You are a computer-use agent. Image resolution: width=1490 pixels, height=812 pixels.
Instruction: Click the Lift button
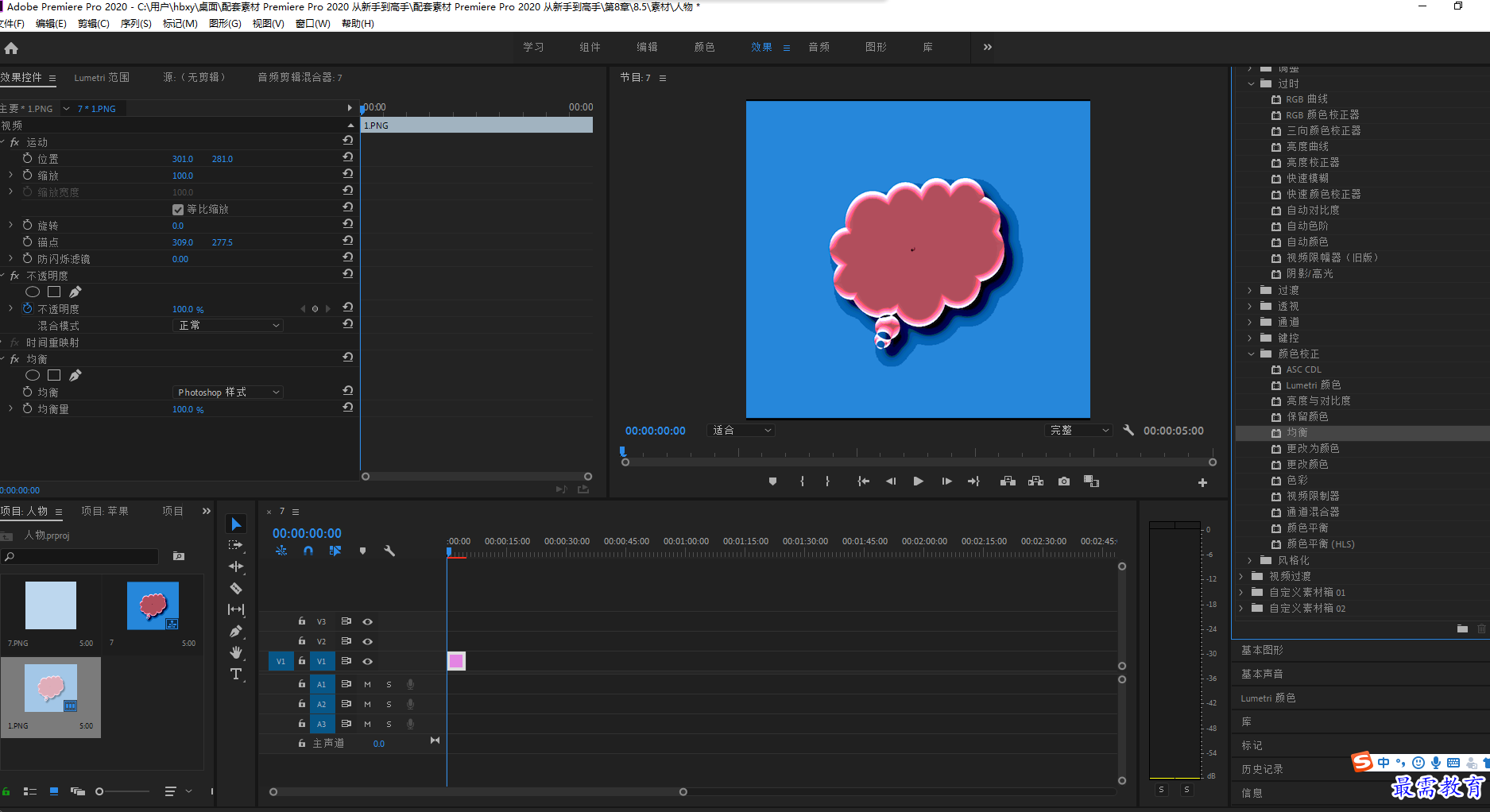pyautogui.click(x=1008, y=481)
